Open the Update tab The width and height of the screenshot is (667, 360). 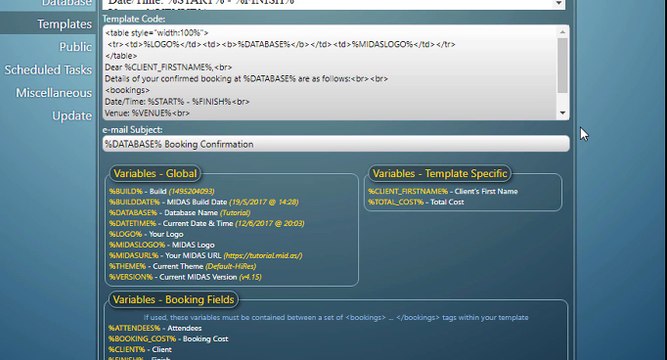pyautogui.click(x=72, y=116)
